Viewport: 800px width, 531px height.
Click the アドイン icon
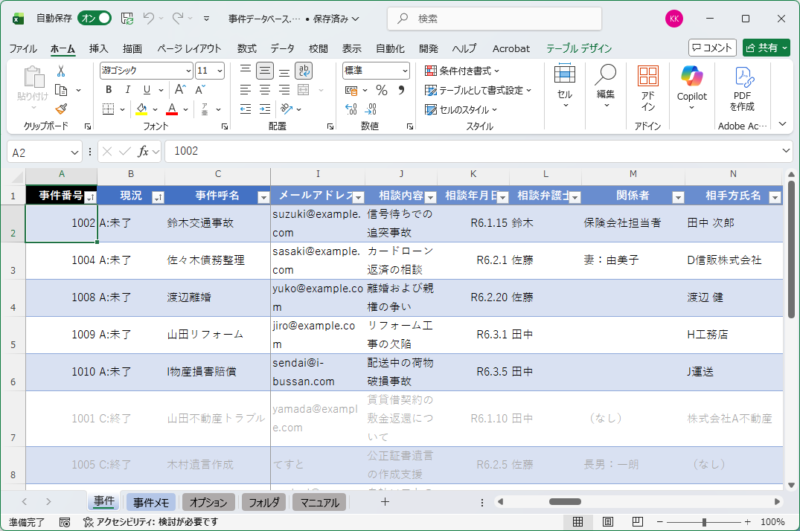tap(648, 87)
